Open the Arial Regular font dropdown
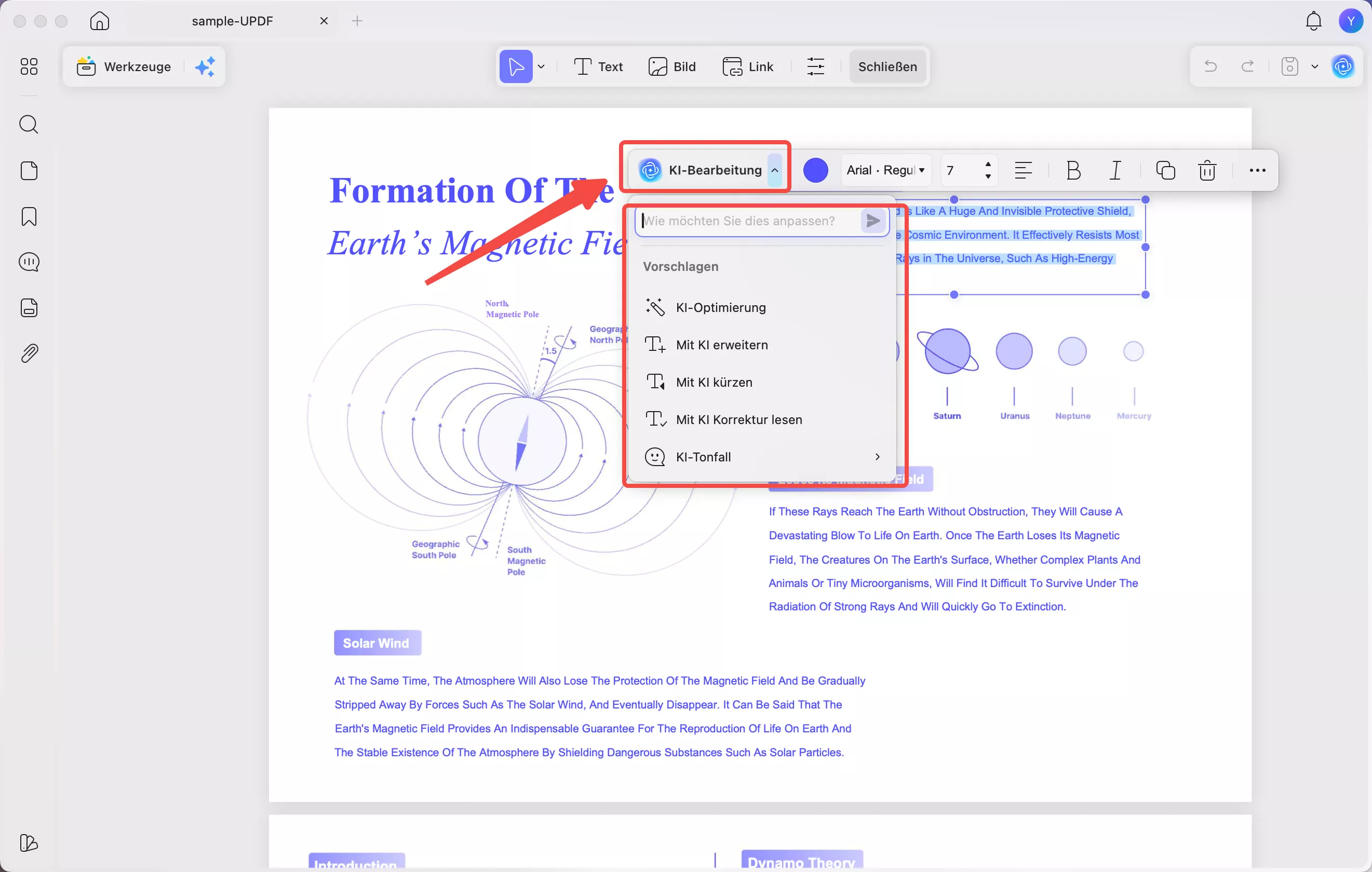The image size is (1372, 872). 885,170
